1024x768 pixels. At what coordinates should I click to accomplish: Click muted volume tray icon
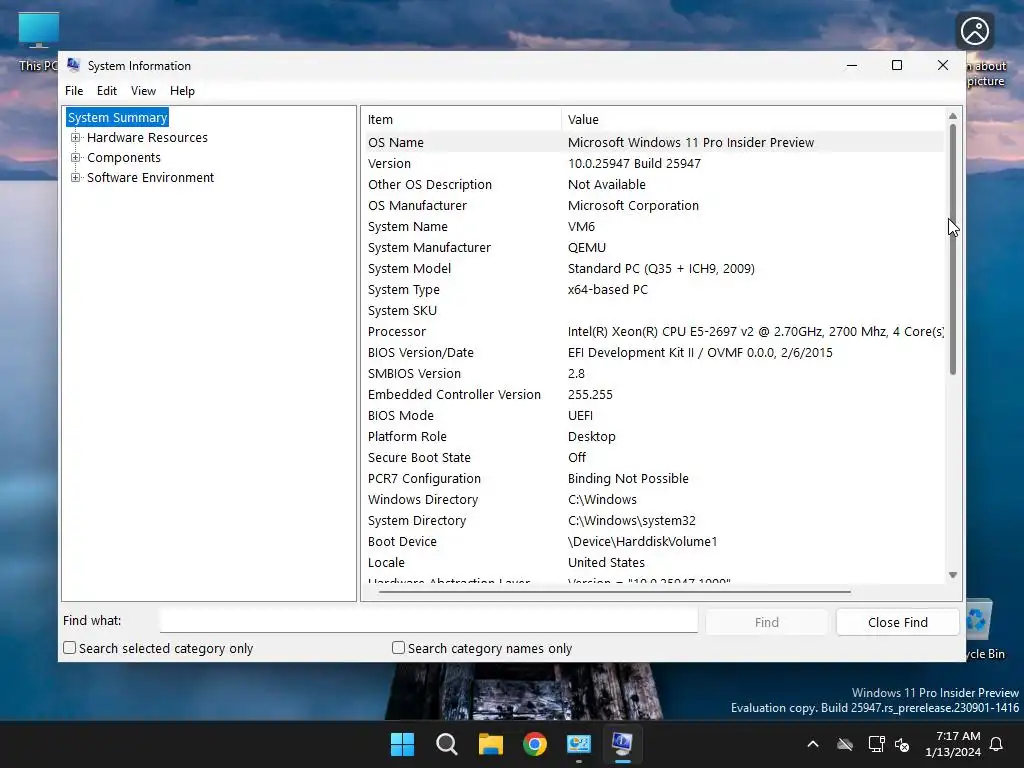coord(902,744)
